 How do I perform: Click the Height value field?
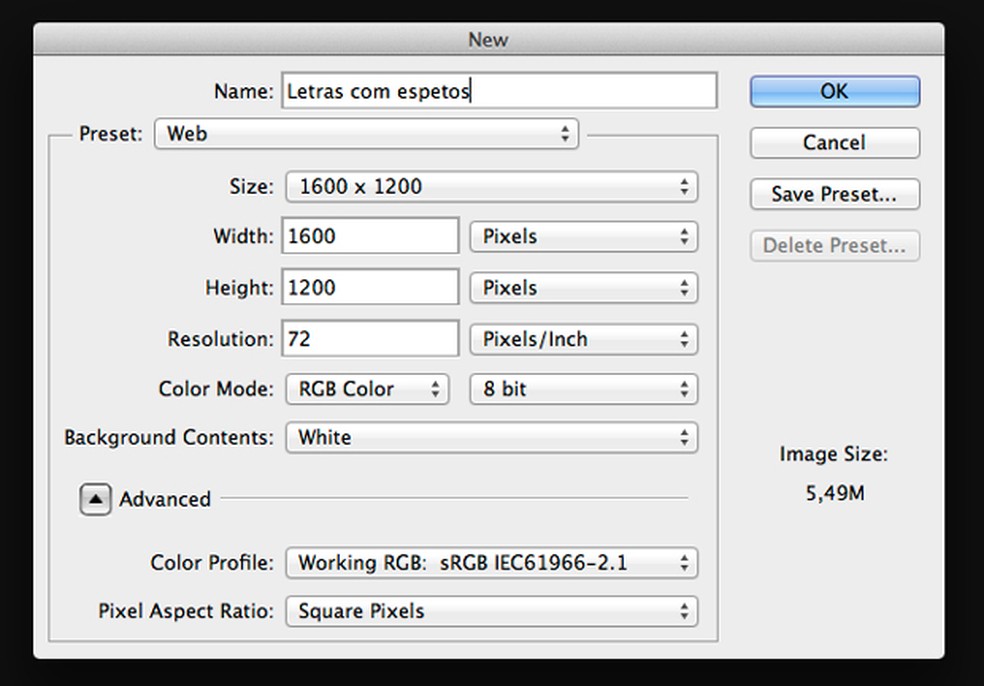point(370,288)
